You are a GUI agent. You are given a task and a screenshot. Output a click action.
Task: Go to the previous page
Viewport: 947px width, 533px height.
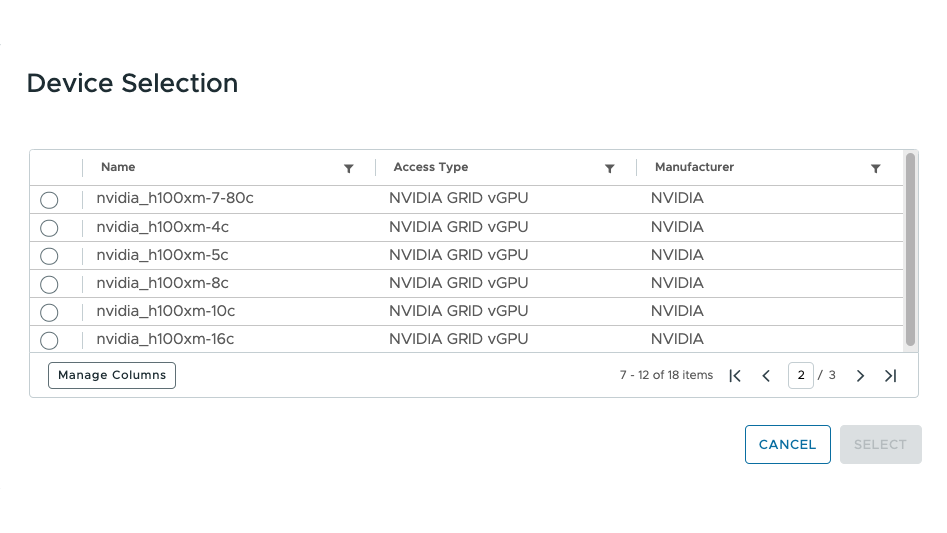(x=766, y=376)
